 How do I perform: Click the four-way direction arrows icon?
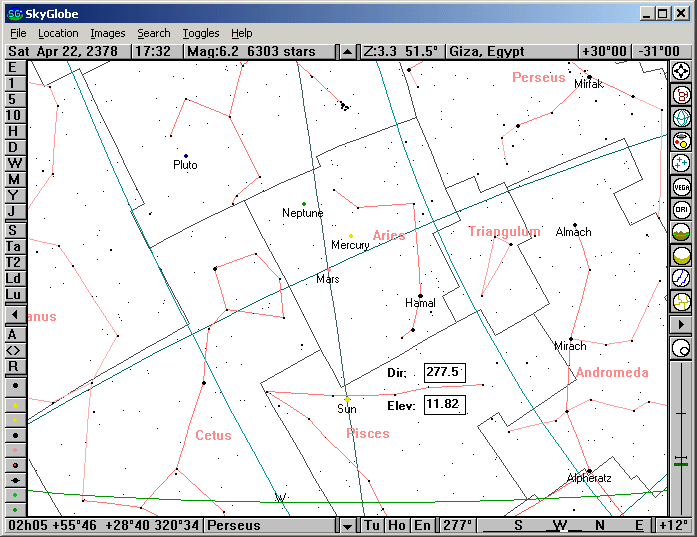[x=682, y=71]
